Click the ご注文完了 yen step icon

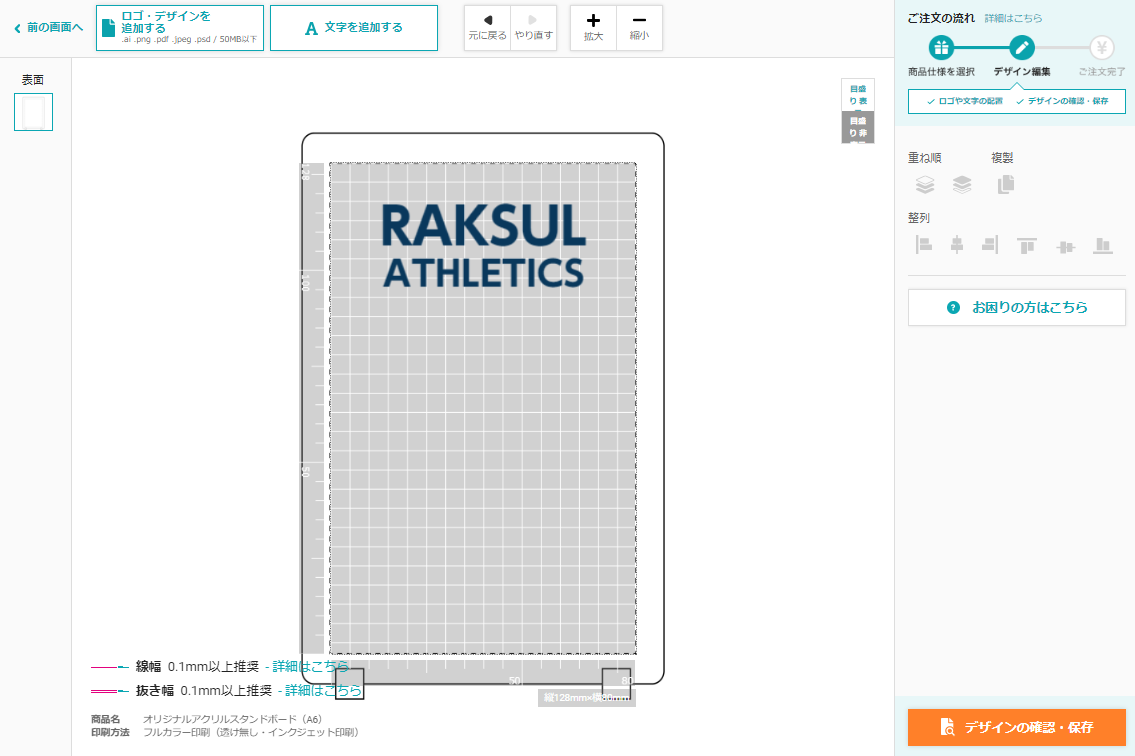[x=1102, y=48]
